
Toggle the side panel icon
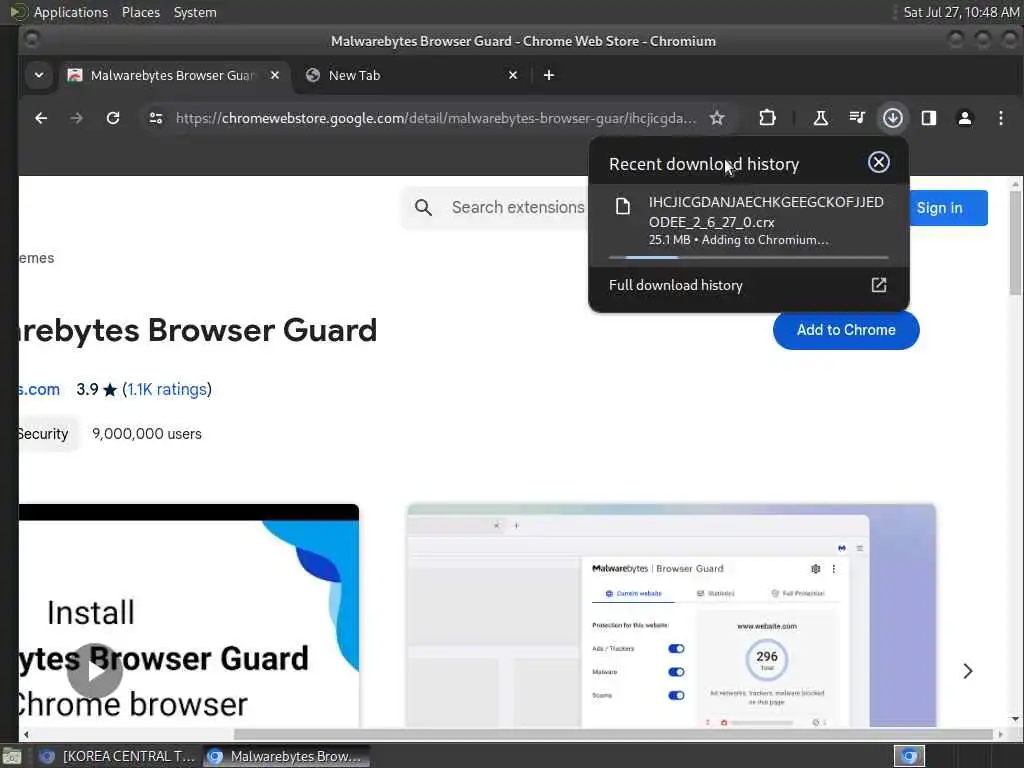(x=929, y=118)
